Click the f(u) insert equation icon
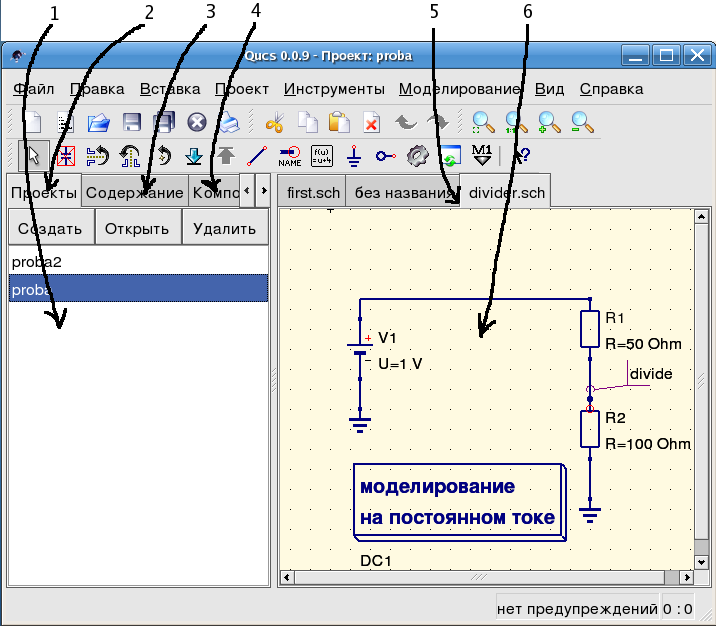Screen dimensions: 716x627 point(322,156)
